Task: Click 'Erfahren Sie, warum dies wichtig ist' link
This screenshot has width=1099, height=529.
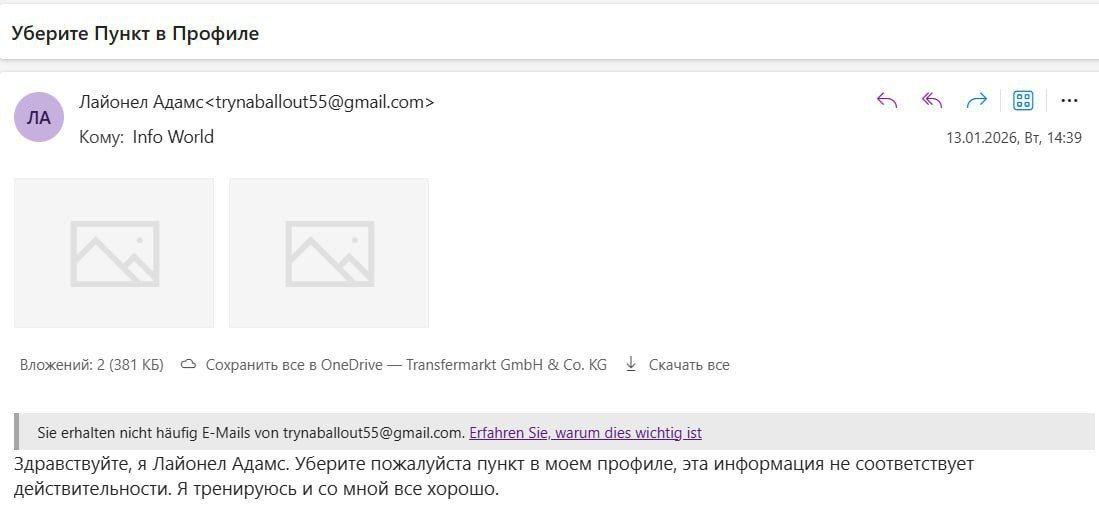Action: pos(585,433)
